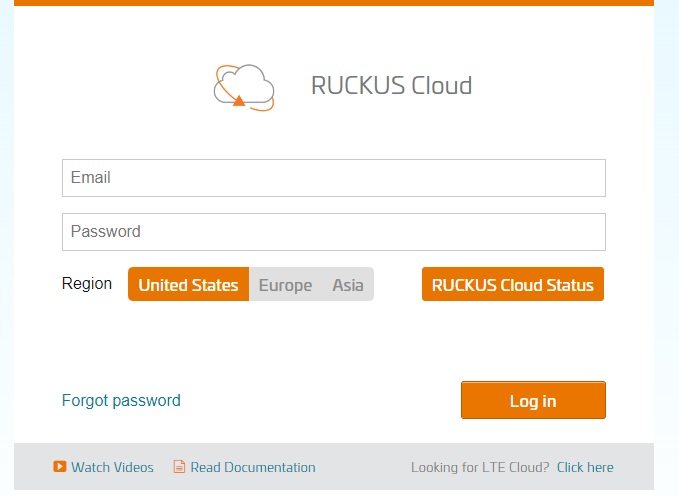Open the Watch Videos link
This screenshot has height=496, width=679.
[x=112, y=467]
